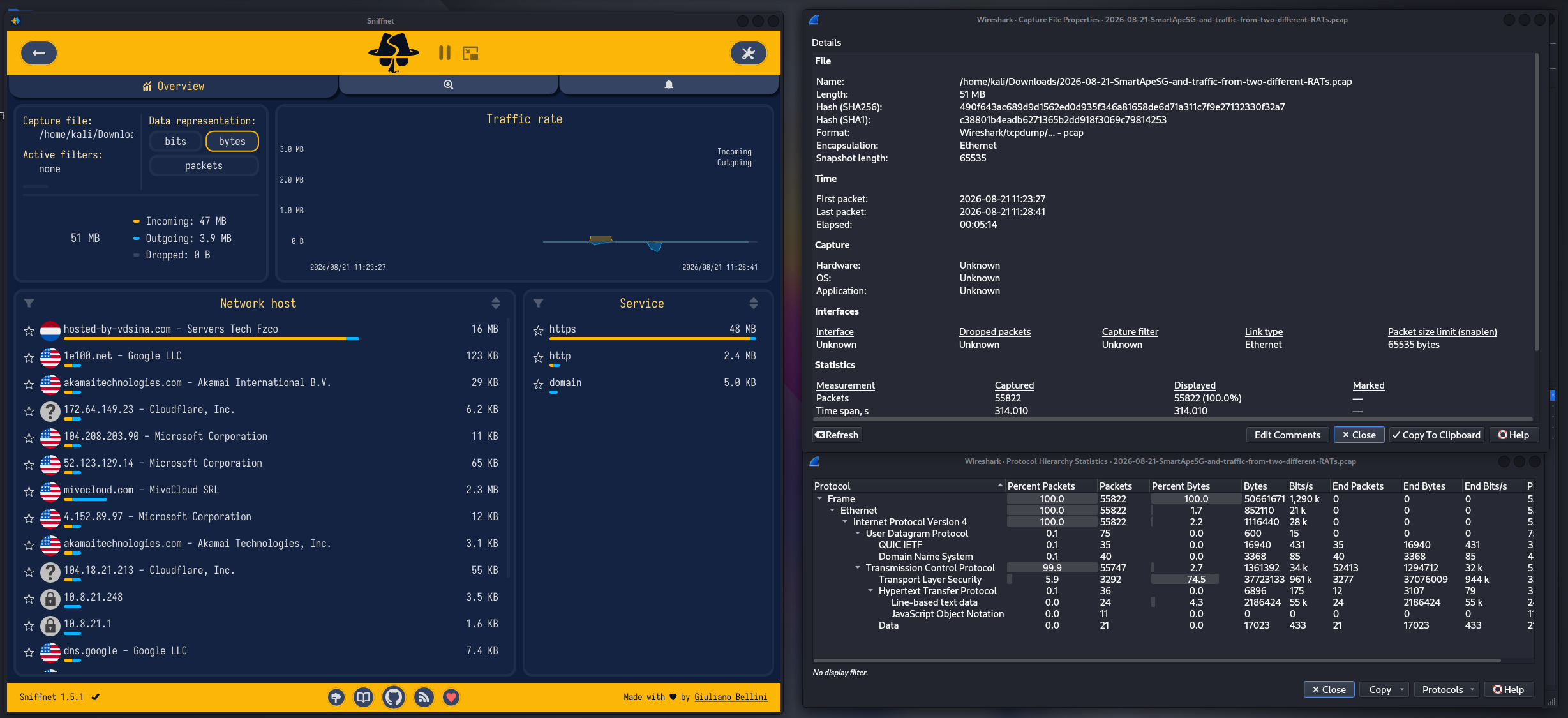Image resolution: width=1568 pixels, height=718 pixels.
Task: Click the sponsor heart icon in Sniffnet footer
Action: pyautogui.click(x=451, y=698)
